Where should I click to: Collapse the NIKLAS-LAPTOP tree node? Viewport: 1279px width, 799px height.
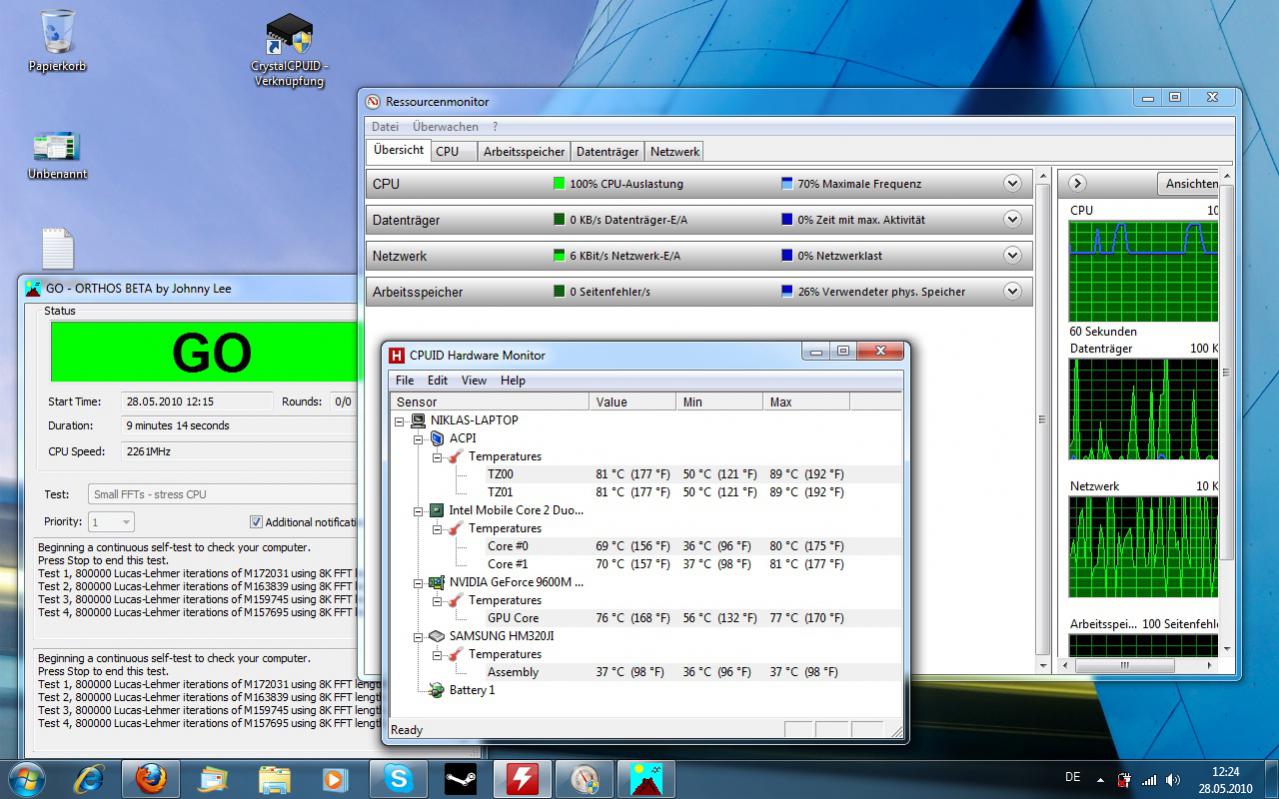[400, 421]
